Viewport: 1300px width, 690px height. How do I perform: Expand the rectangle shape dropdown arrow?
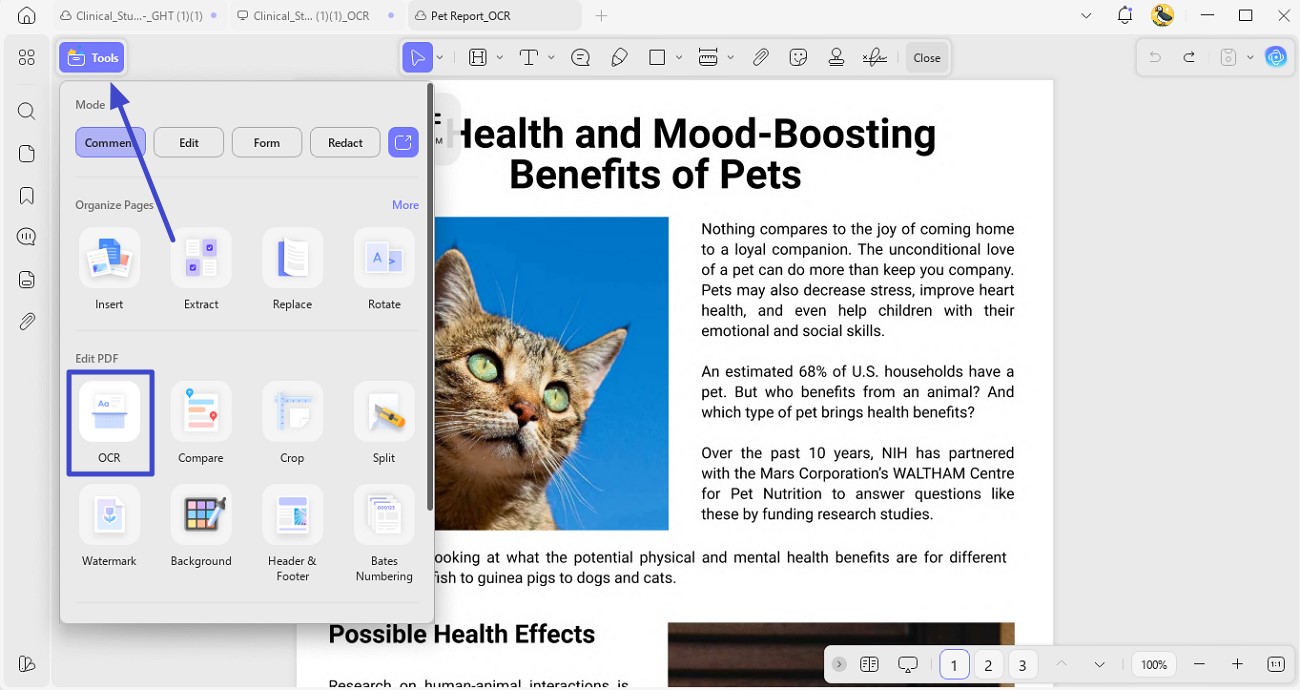(x=679, y=57)
